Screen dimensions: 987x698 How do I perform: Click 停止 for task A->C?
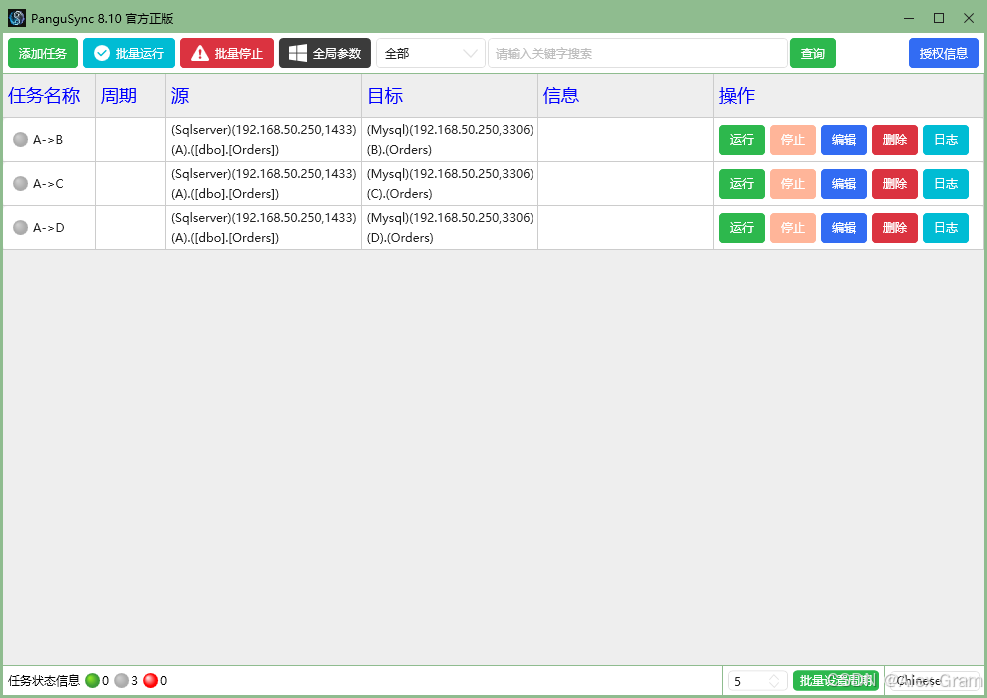[793, 184]
